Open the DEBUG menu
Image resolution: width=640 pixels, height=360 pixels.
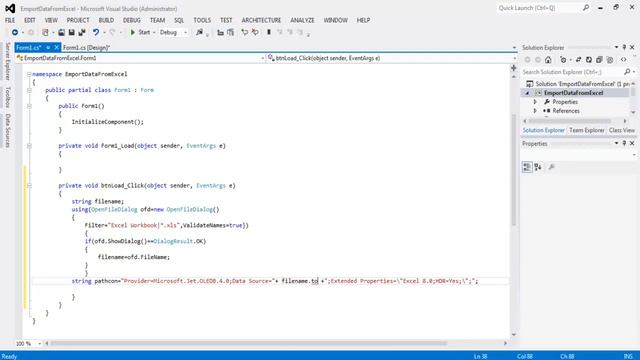131,20
